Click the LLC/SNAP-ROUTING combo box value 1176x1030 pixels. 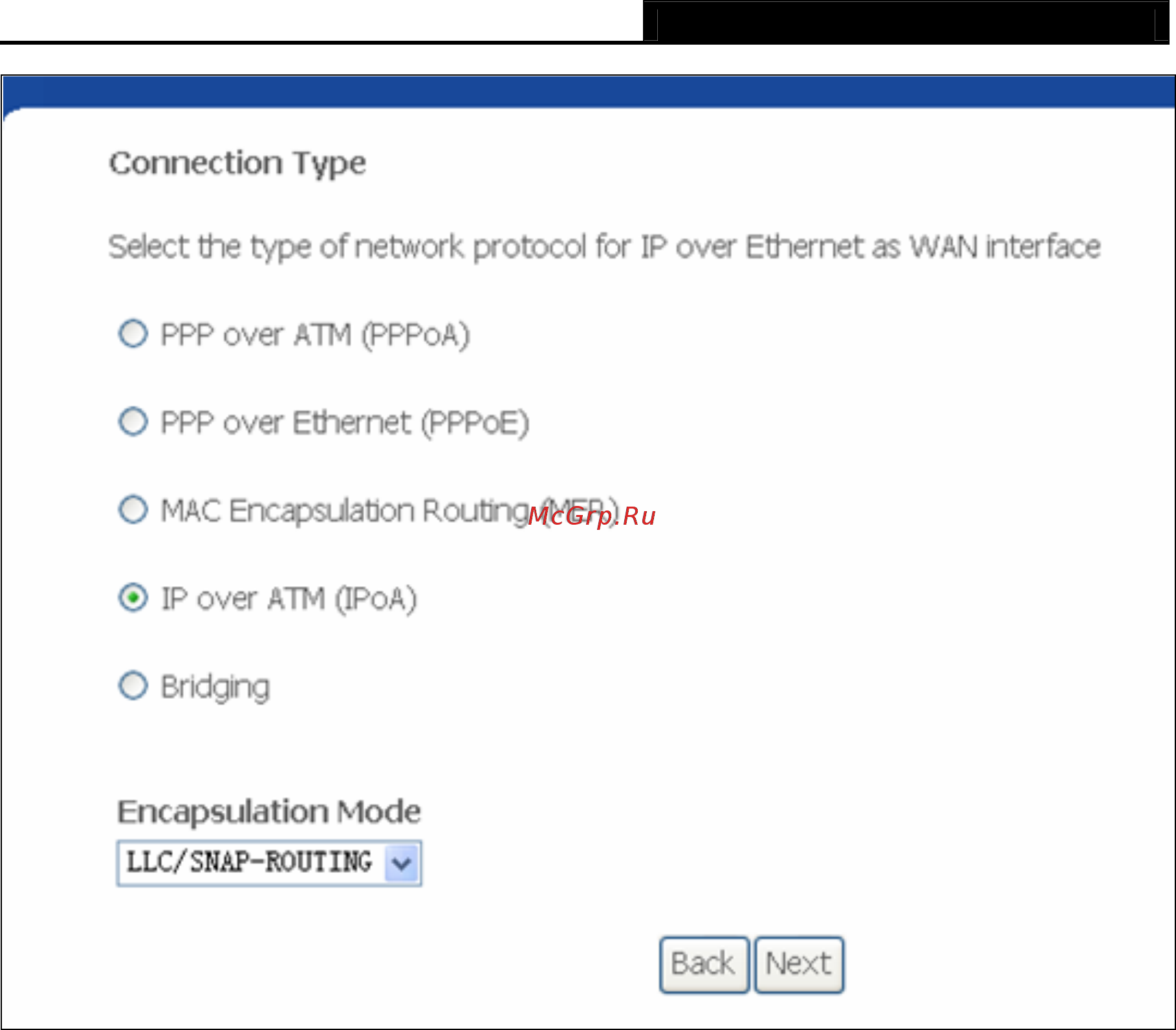point(250,862)
